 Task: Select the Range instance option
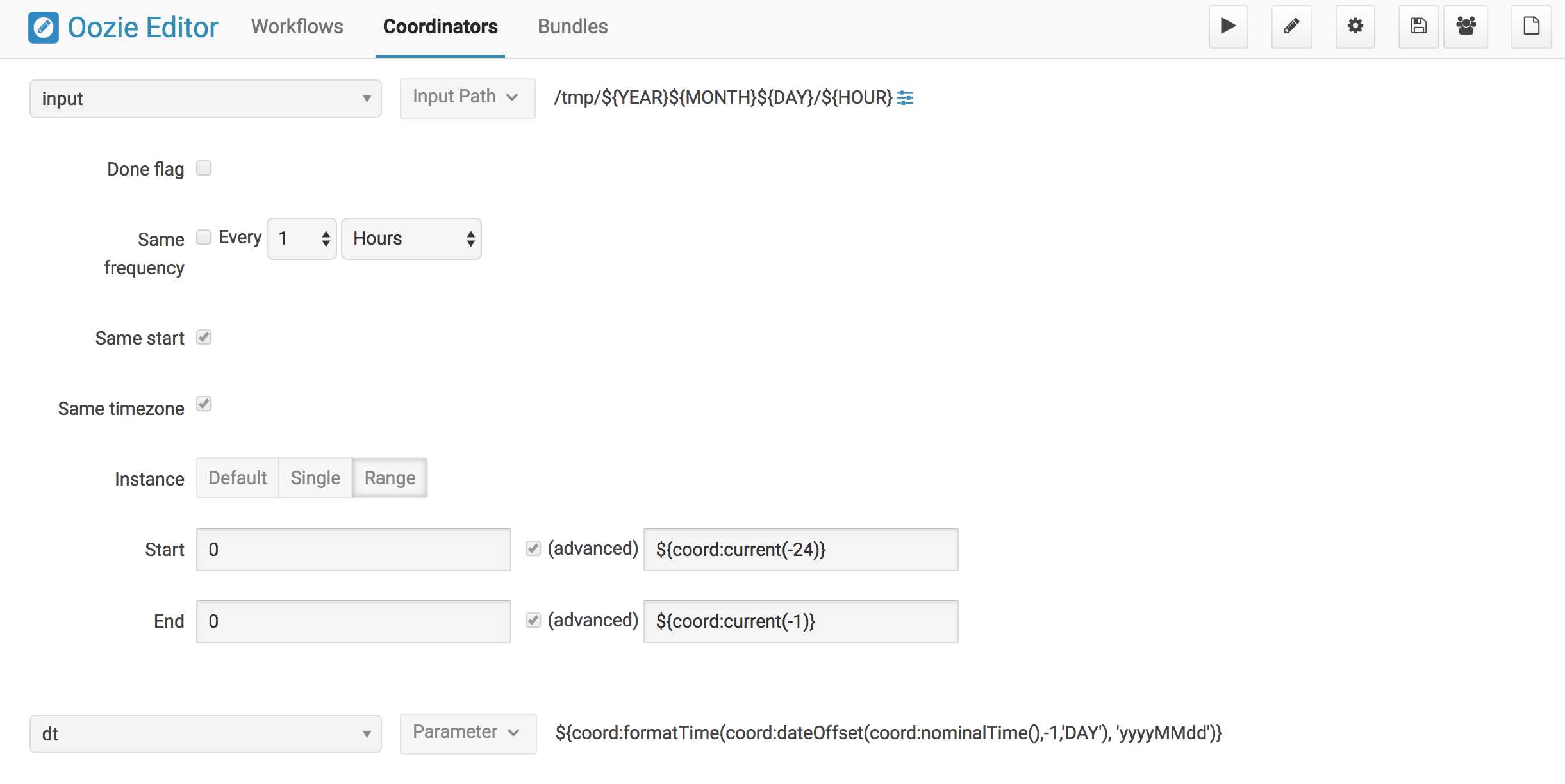coord(390,477)
